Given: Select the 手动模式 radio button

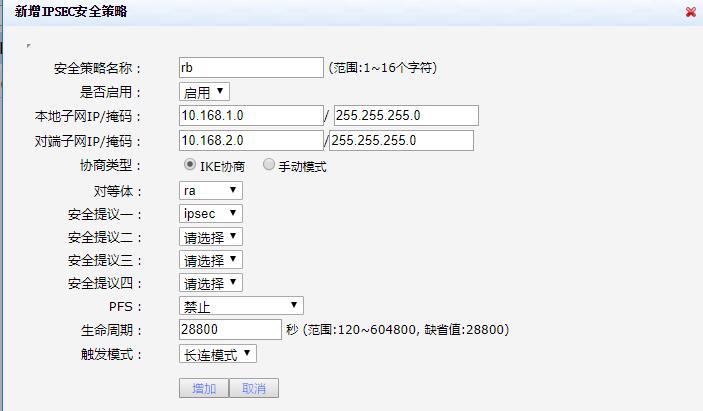Looking at the screenshot, I should click(268, 165).
